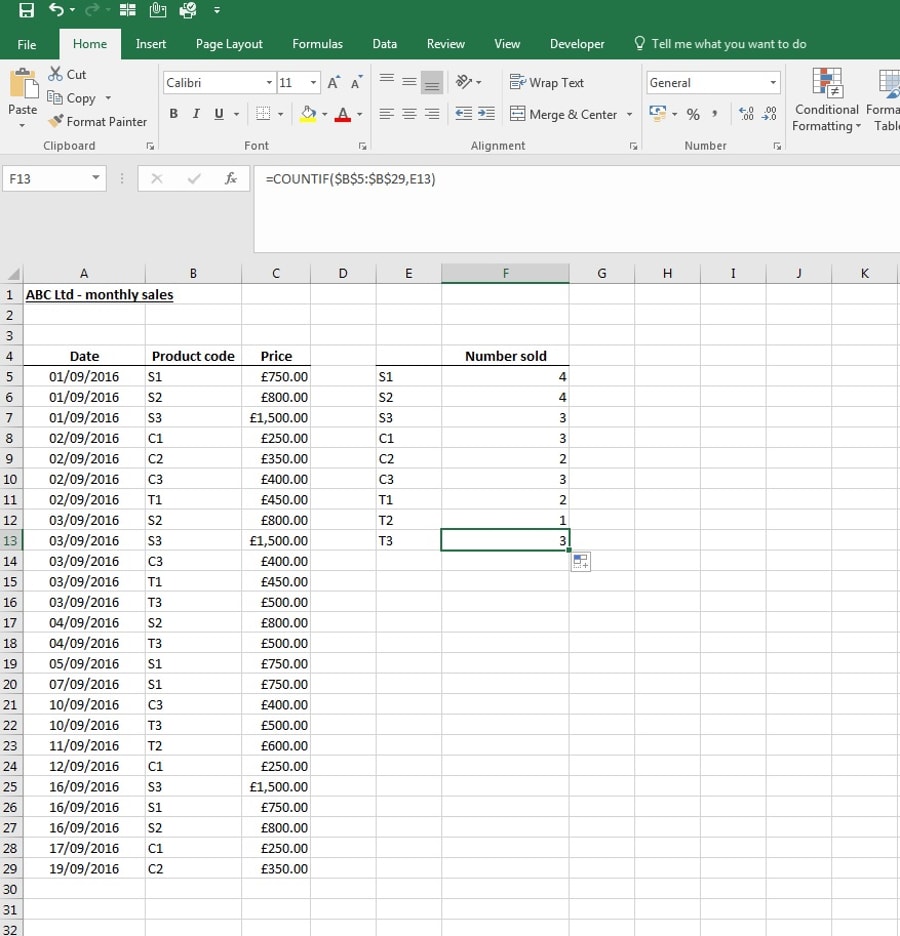Apply the red Font Color A
The width and height of the screenshot is (900, 936).
[x=343, y=114]
